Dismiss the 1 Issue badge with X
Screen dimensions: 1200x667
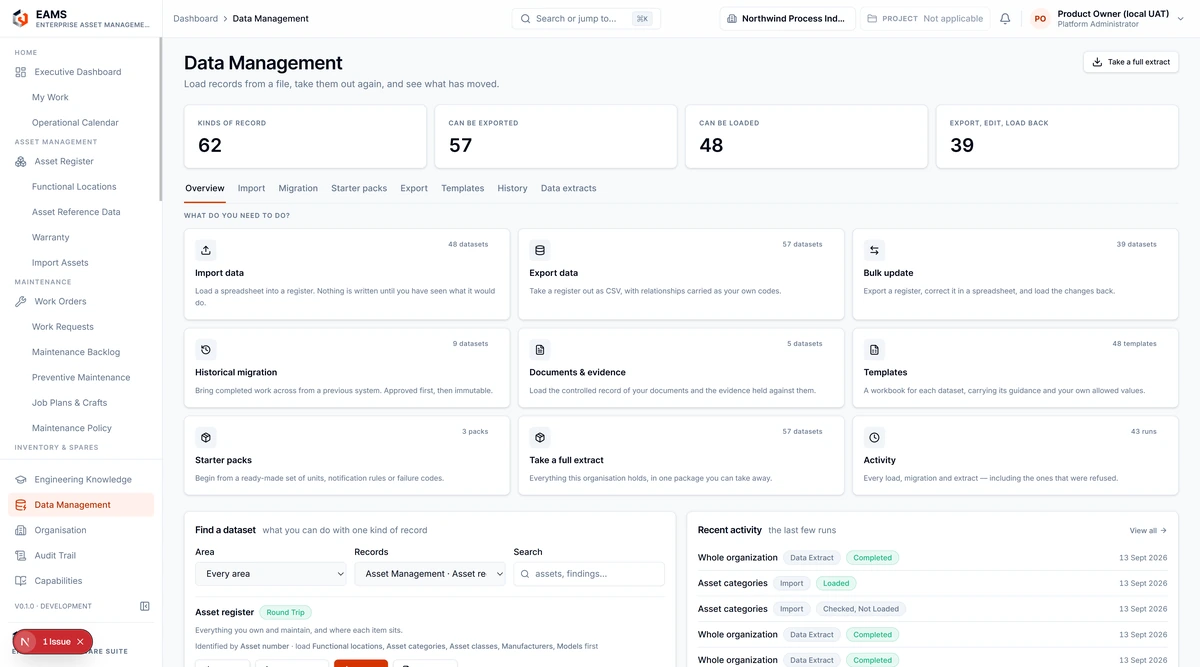80,642
